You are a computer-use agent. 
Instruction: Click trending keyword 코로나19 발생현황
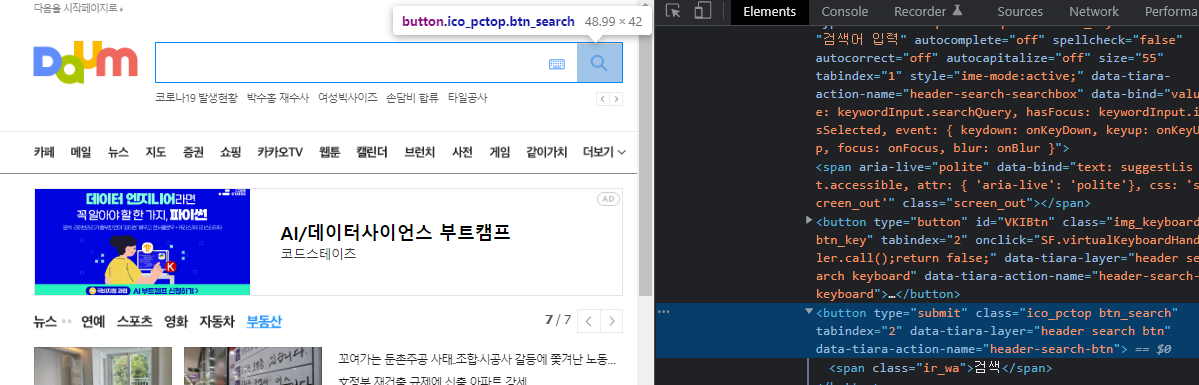pyautogui.click(x=196, y=98)
